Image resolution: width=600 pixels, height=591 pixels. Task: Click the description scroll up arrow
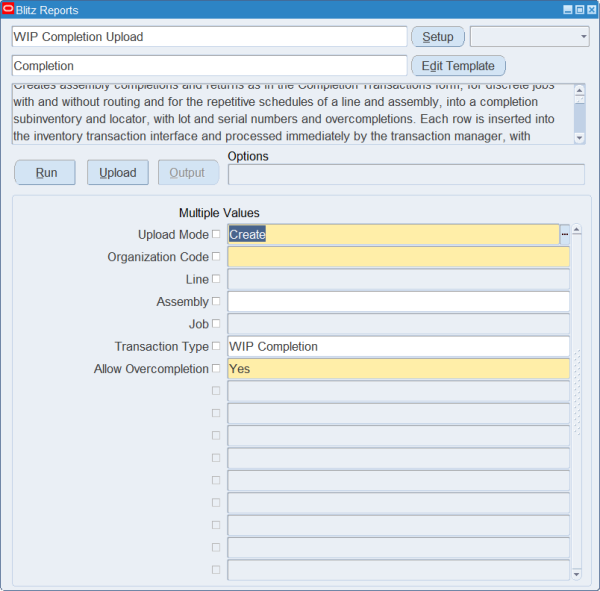579,90
